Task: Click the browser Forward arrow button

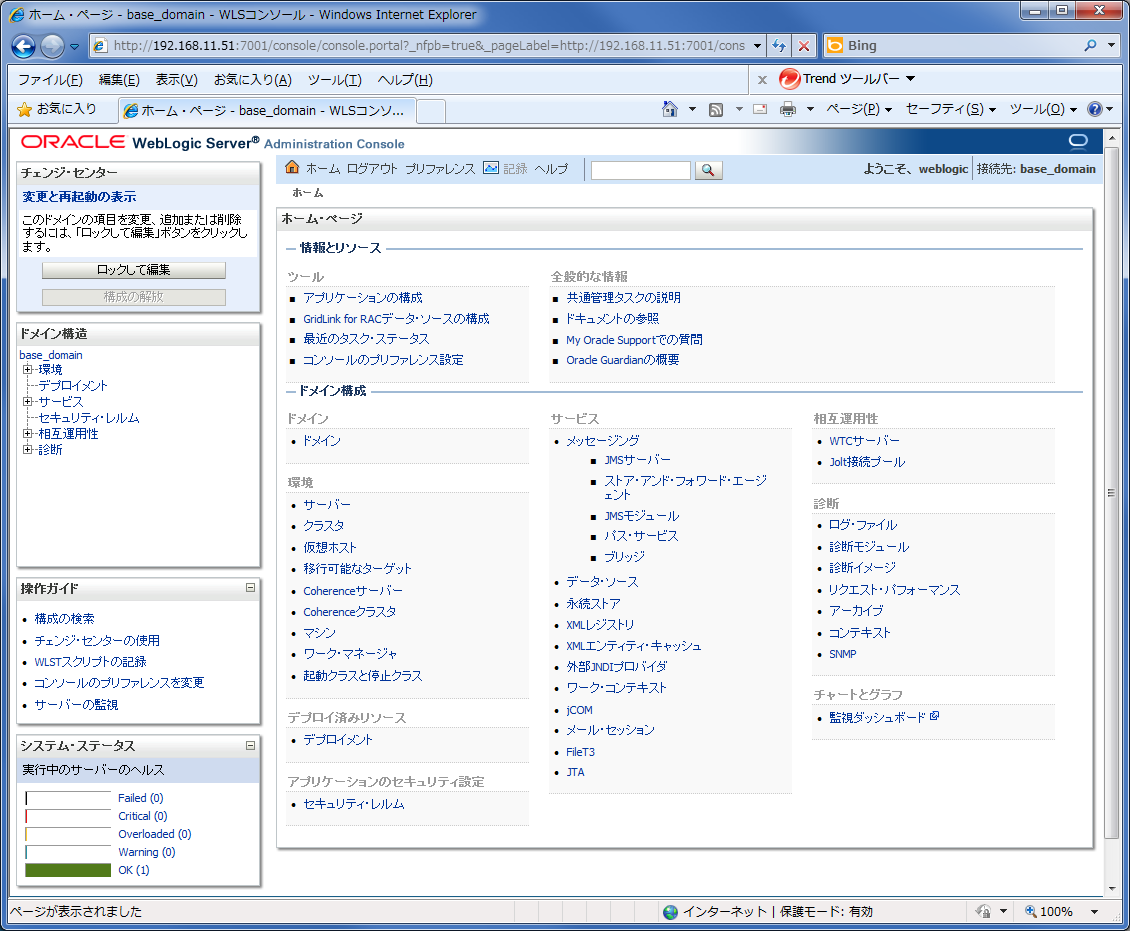Action: 52,46
